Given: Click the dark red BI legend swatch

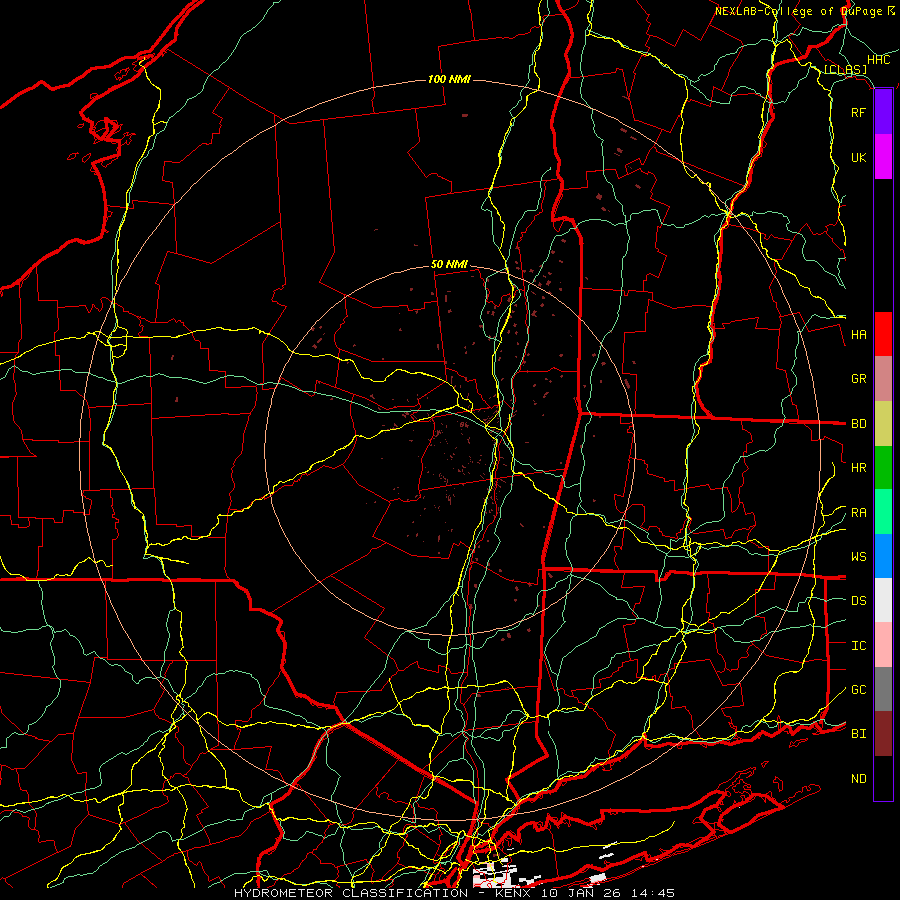Looking at the screenshot, I should pos(883,734).
